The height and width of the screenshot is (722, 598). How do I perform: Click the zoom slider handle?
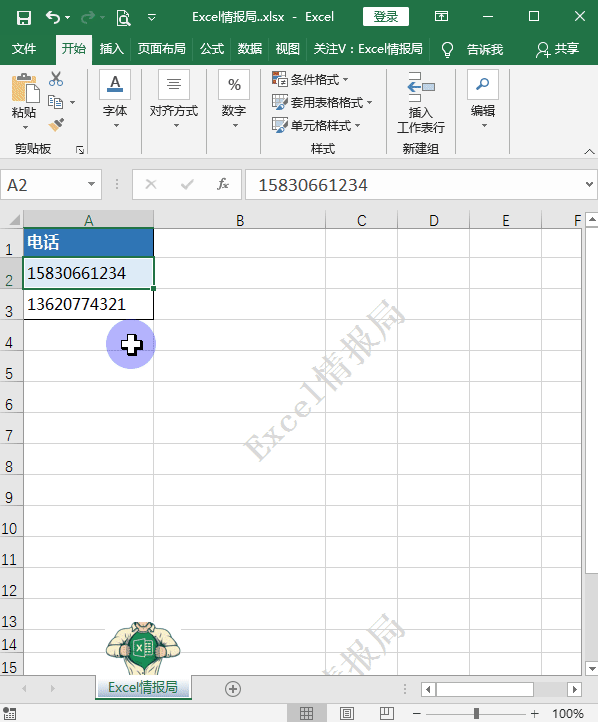point(476,713)
